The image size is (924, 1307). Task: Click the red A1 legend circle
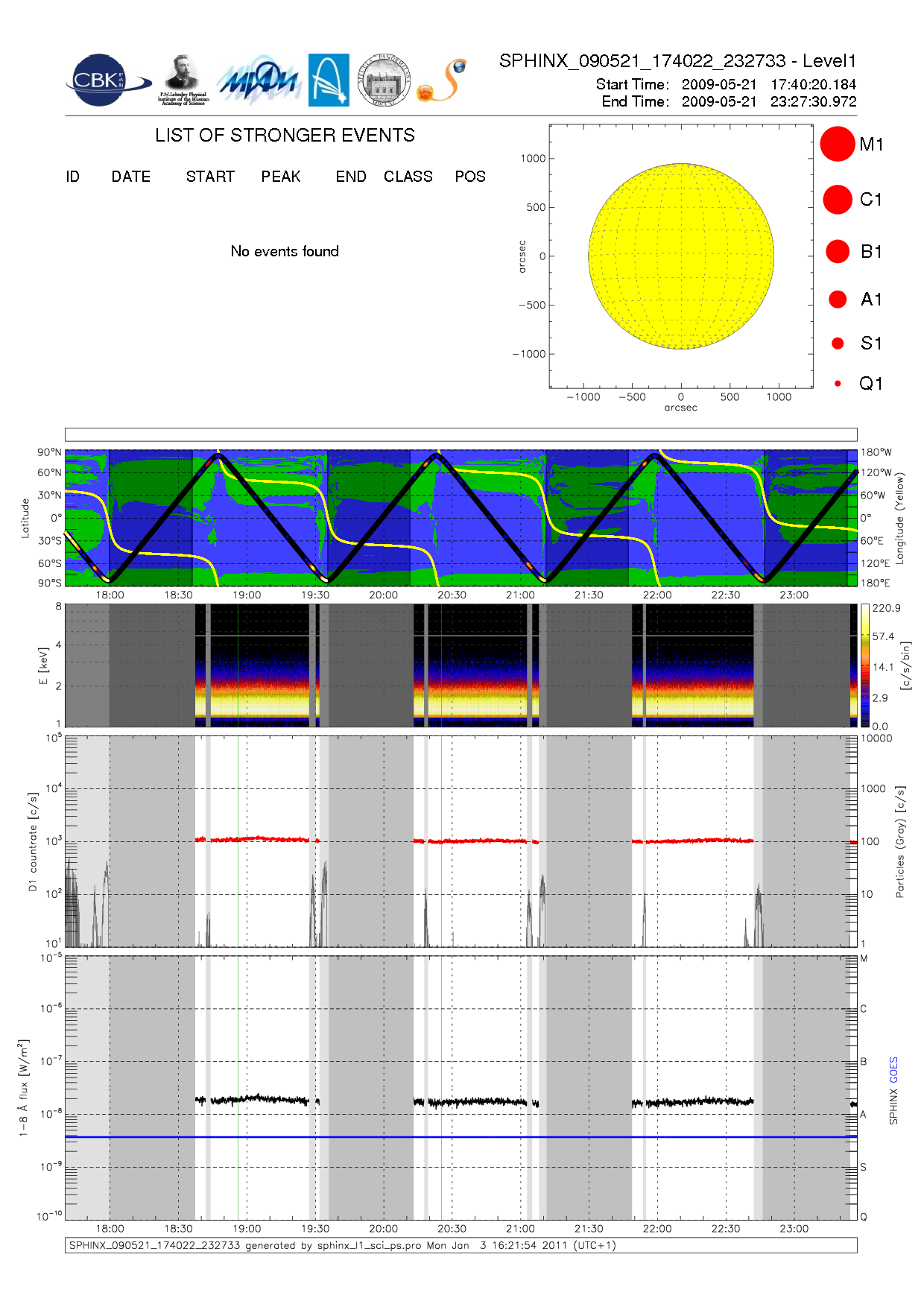(x=838, y=299)
